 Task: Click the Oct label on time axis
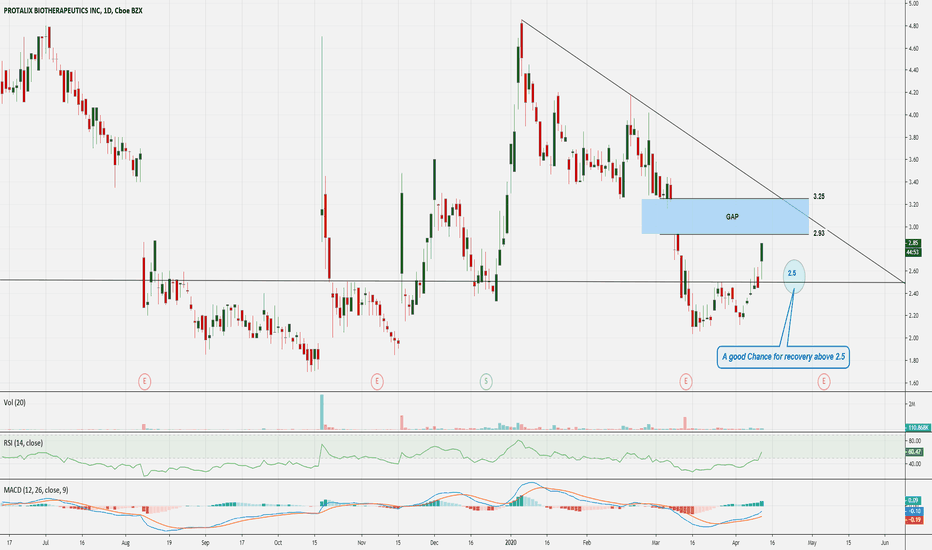(278, 543)
